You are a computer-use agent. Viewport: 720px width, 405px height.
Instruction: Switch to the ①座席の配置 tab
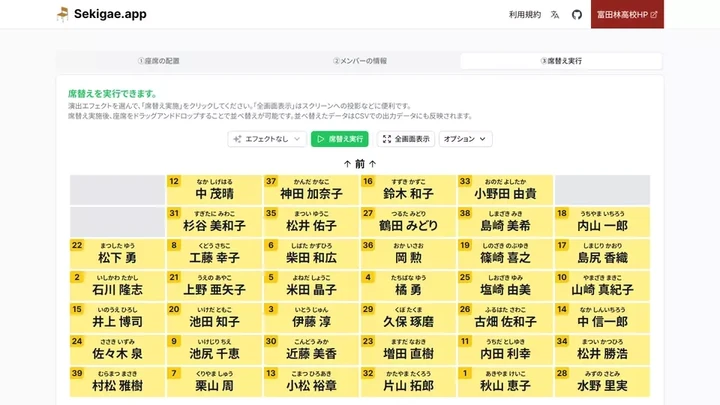158,61
